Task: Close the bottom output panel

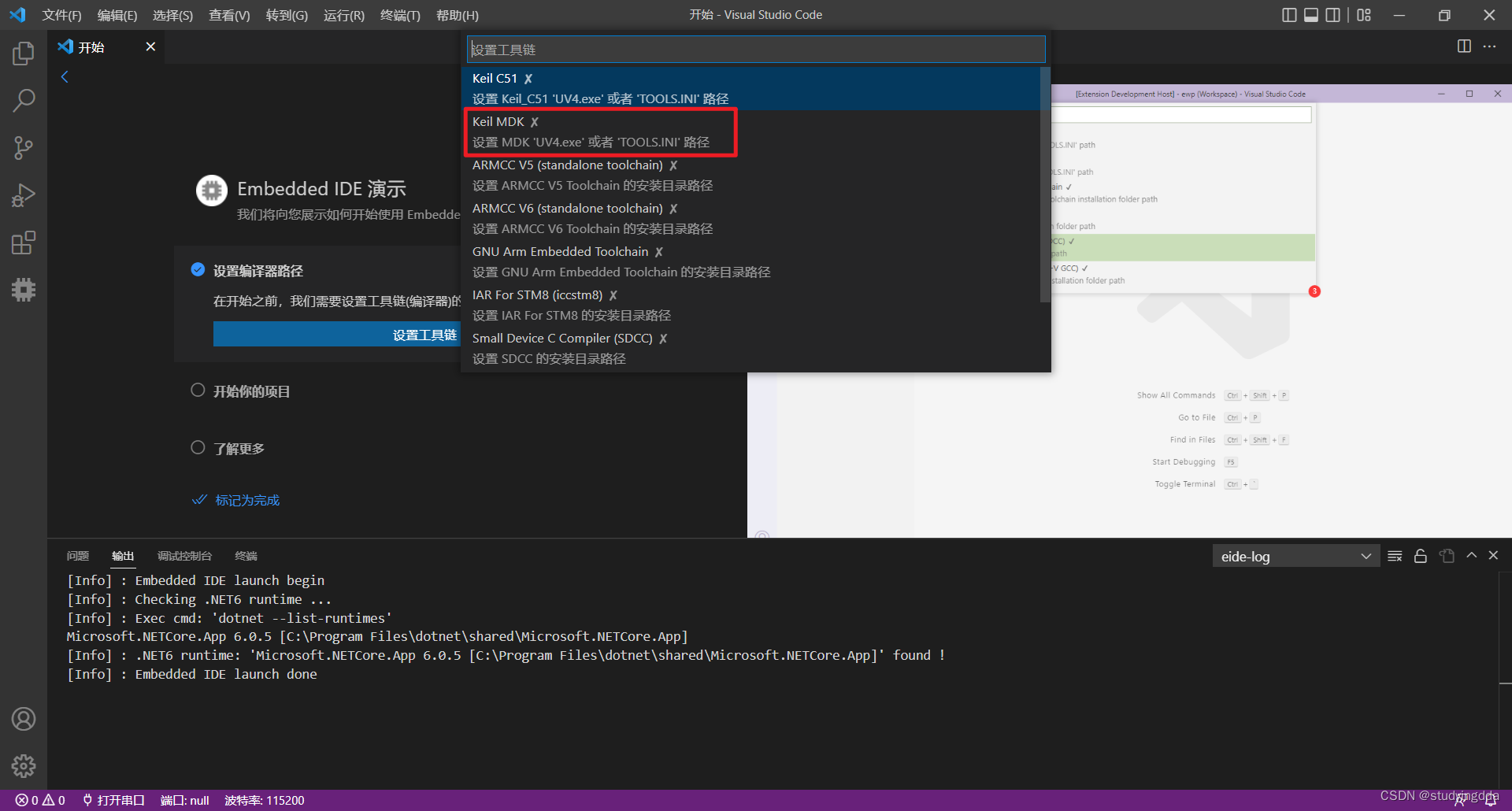Action: coord(1493,555)
